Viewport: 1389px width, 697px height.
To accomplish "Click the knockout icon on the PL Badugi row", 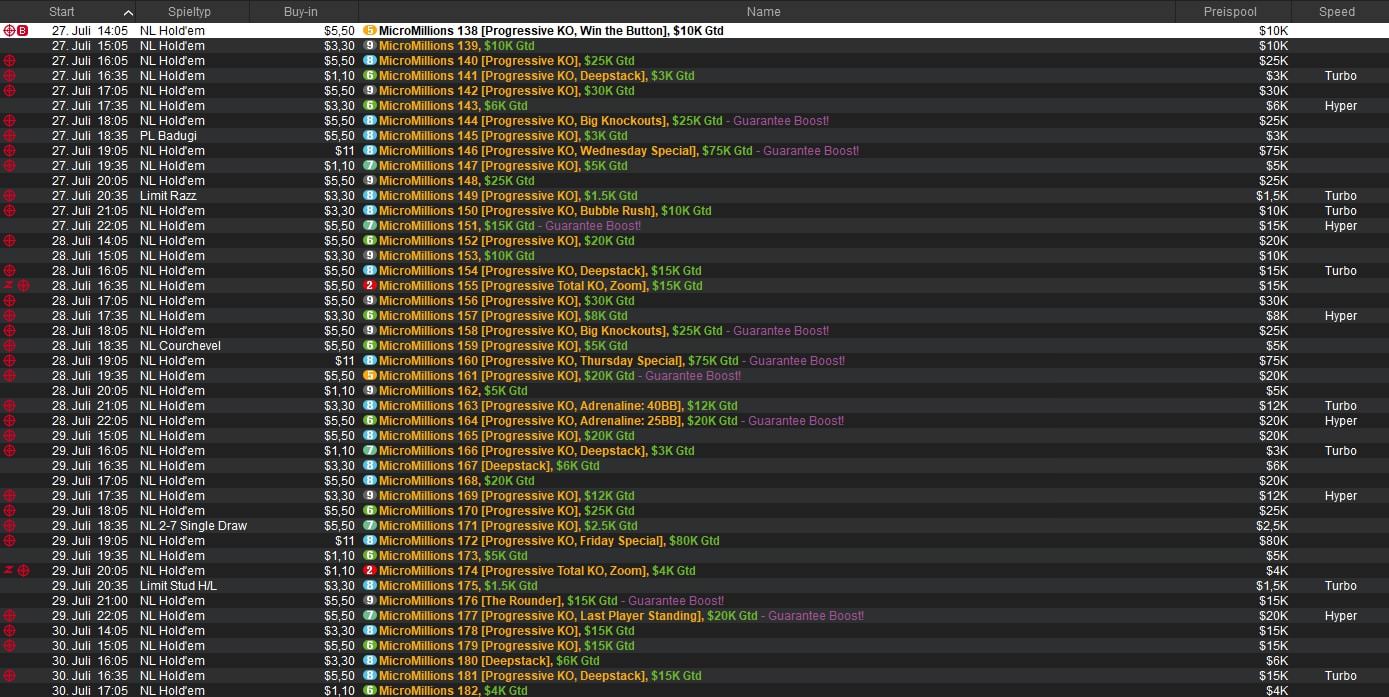I will click(10, 136).
